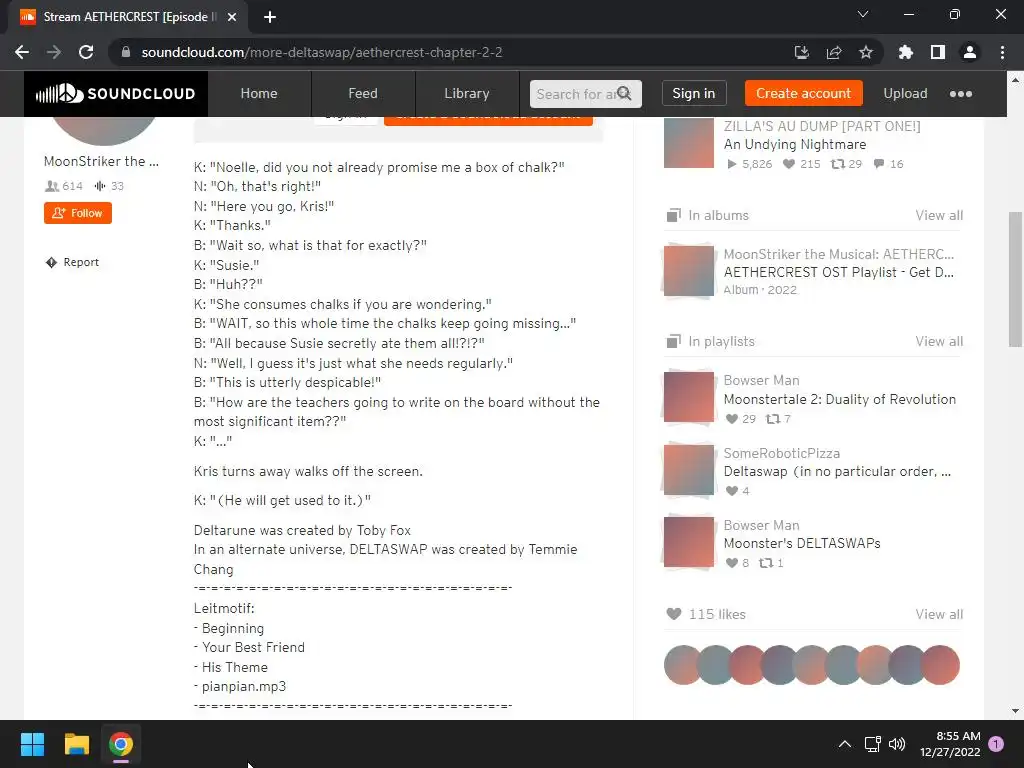Bookmark page with the star icon
Image resolution: width=1024 pixels, height=768 pixels.
[866, 52]
